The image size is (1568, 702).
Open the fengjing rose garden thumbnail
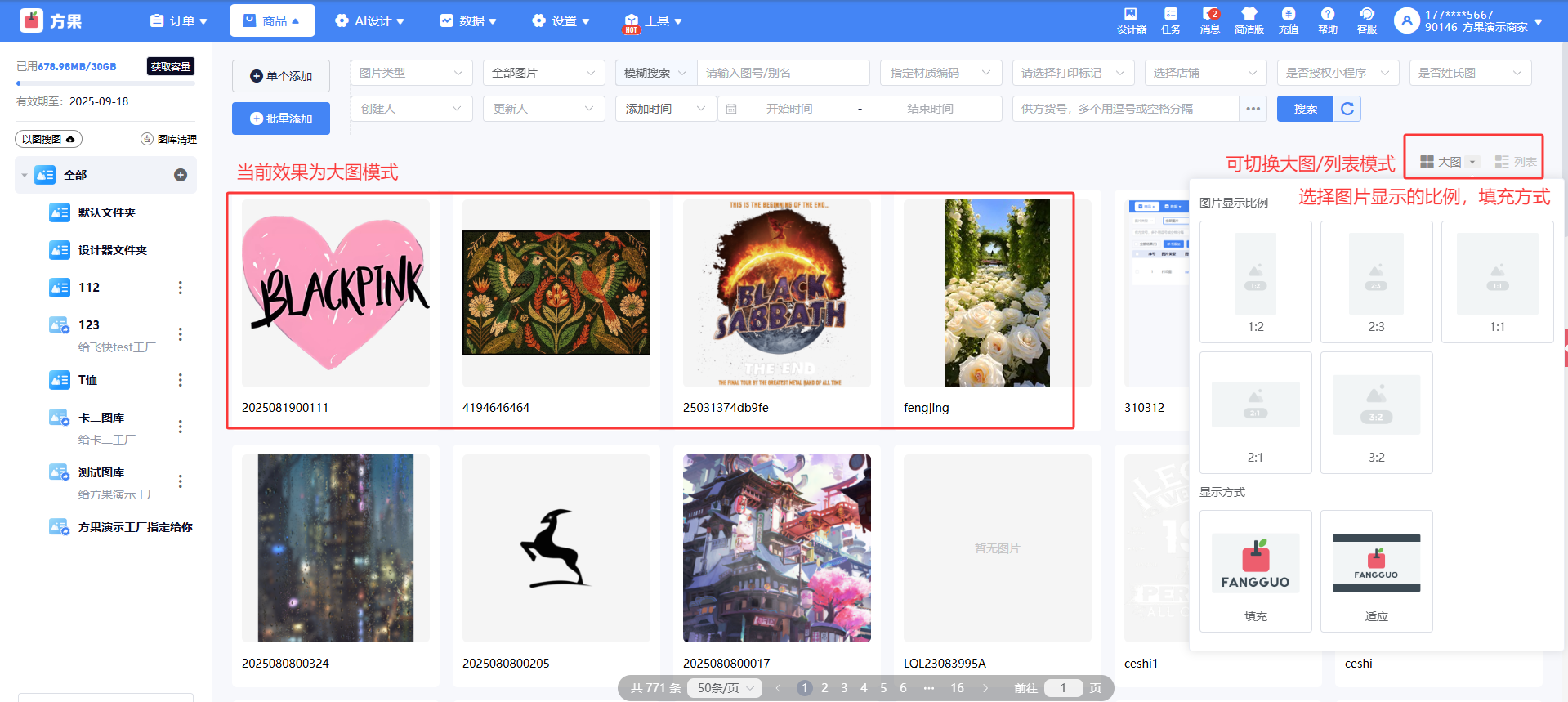pyautogui.click(x=998, y=293)
